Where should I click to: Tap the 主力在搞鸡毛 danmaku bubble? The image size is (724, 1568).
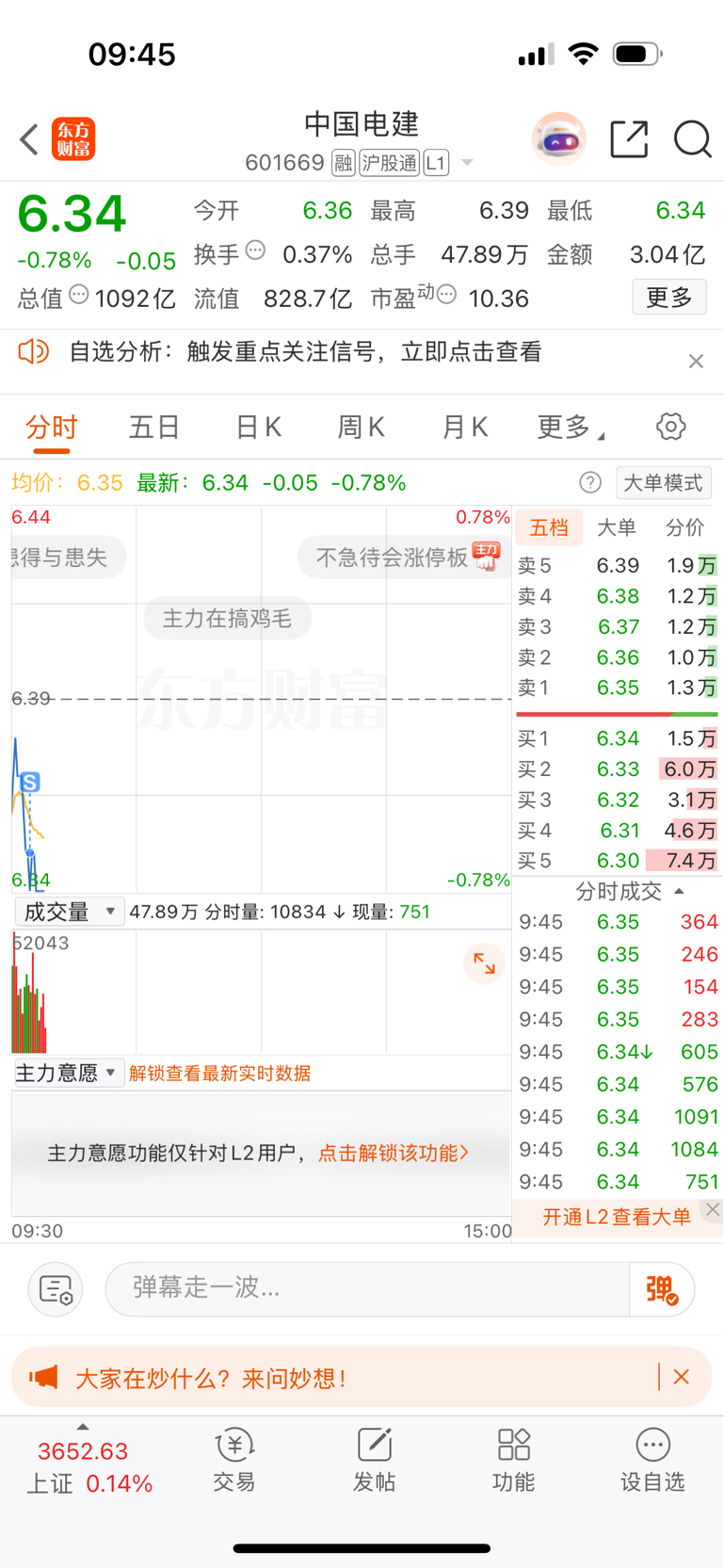pos(227,619)
